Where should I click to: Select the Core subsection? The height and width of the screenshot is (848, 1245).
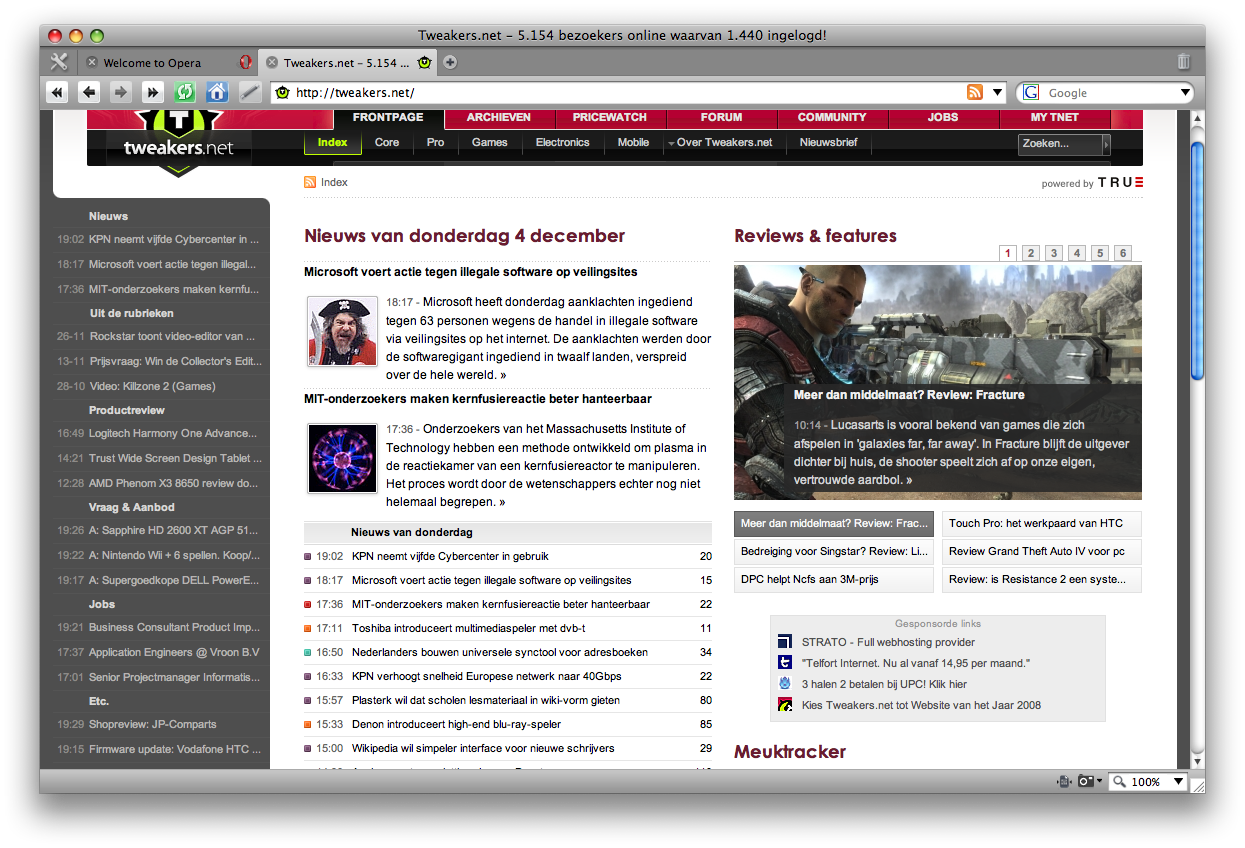pos(387,143)
